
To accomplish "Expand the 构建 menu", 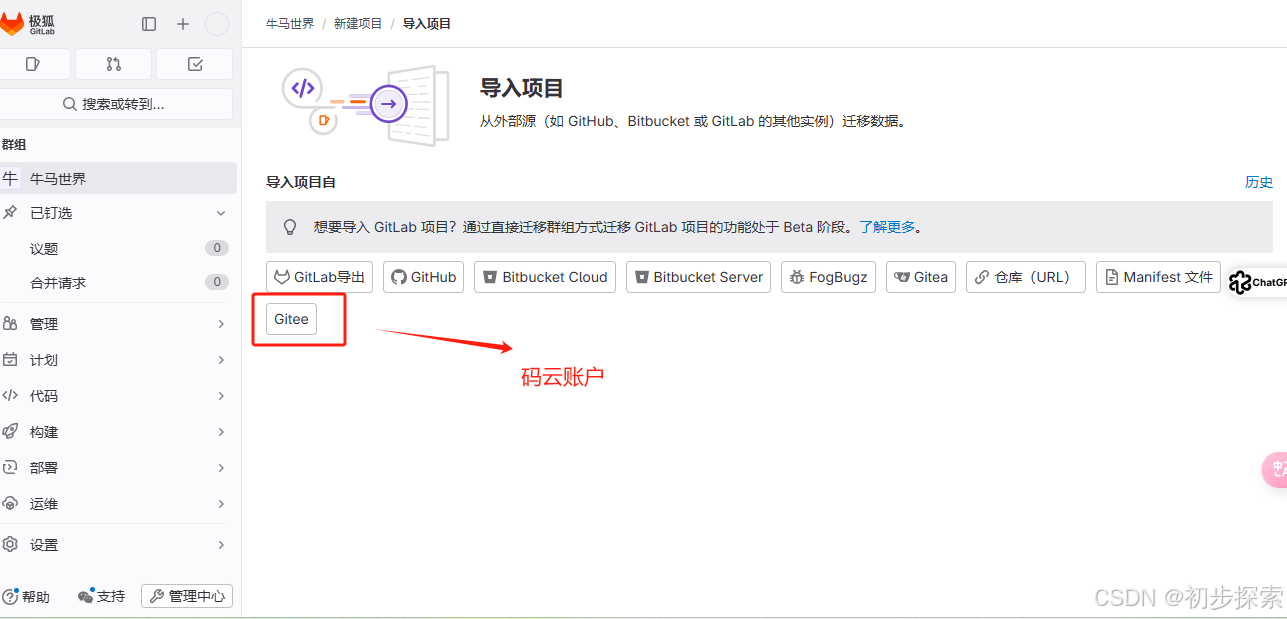I will [118, 432].
